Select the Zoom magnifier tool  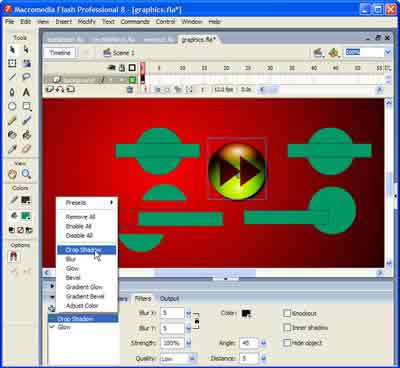[26, 174]
